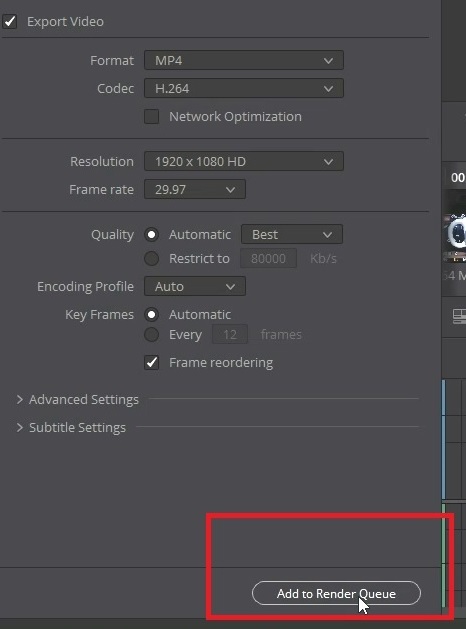Open the Codec dropdown showing H.264
466x629 pixels.
[244, 88]
